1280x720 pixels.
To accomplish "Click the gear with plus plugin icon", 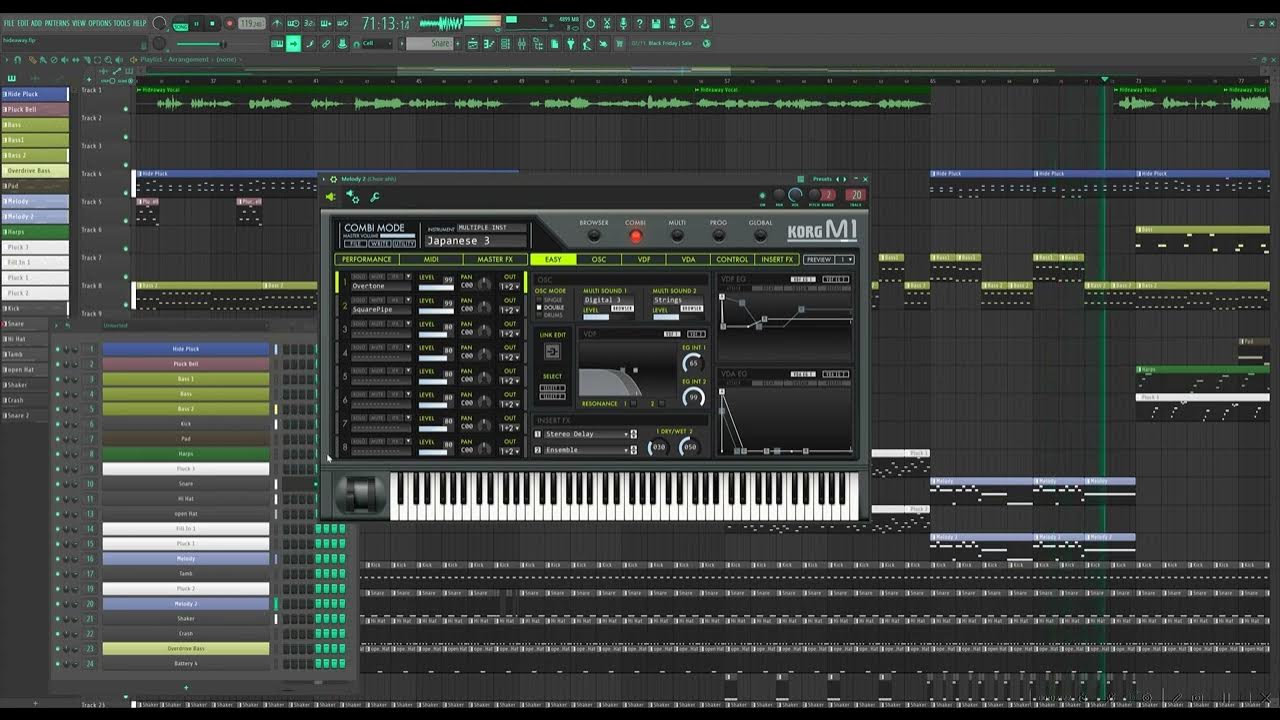I will [x=352, y=196].
